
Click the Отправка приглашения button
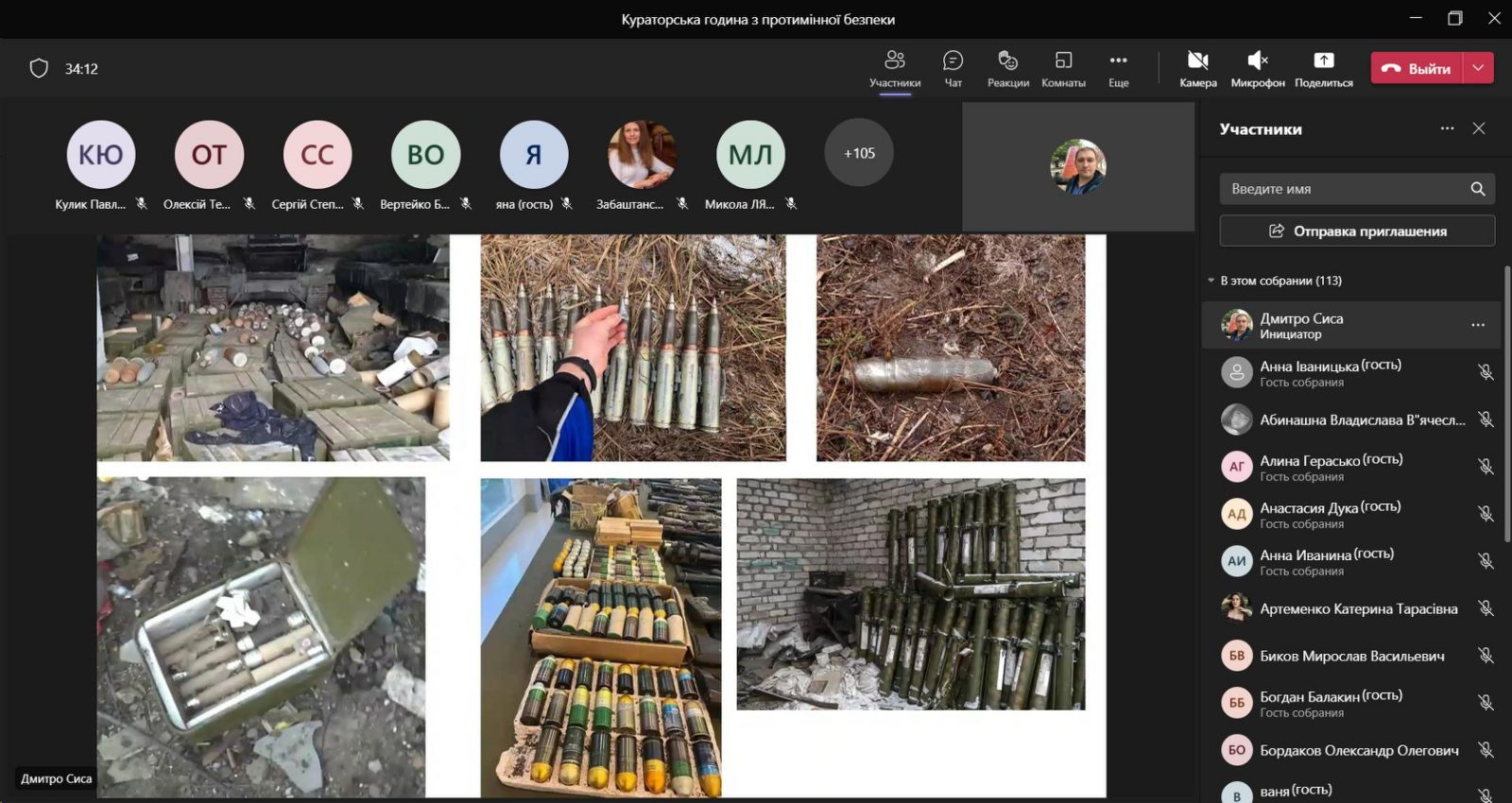click(1357, 231)
